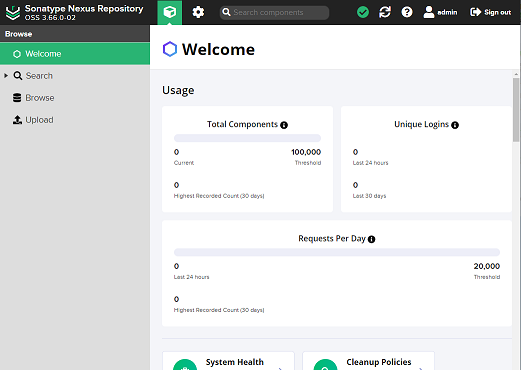Show Requests Per Day info tooltip
The width and height of the screenshot is (521, 370).
371,239
